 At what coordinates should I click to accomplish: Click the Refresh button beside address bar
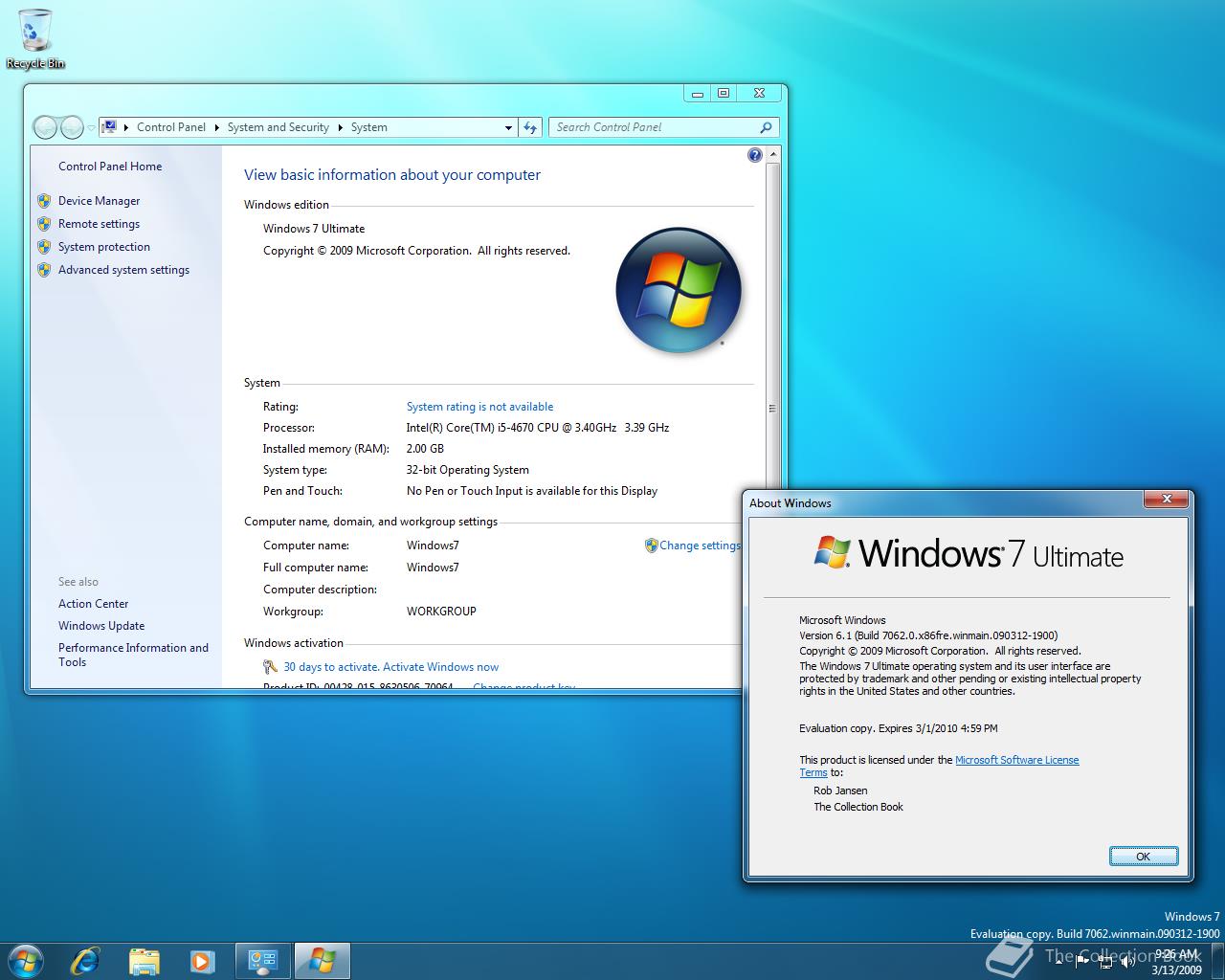coord(530,127)
